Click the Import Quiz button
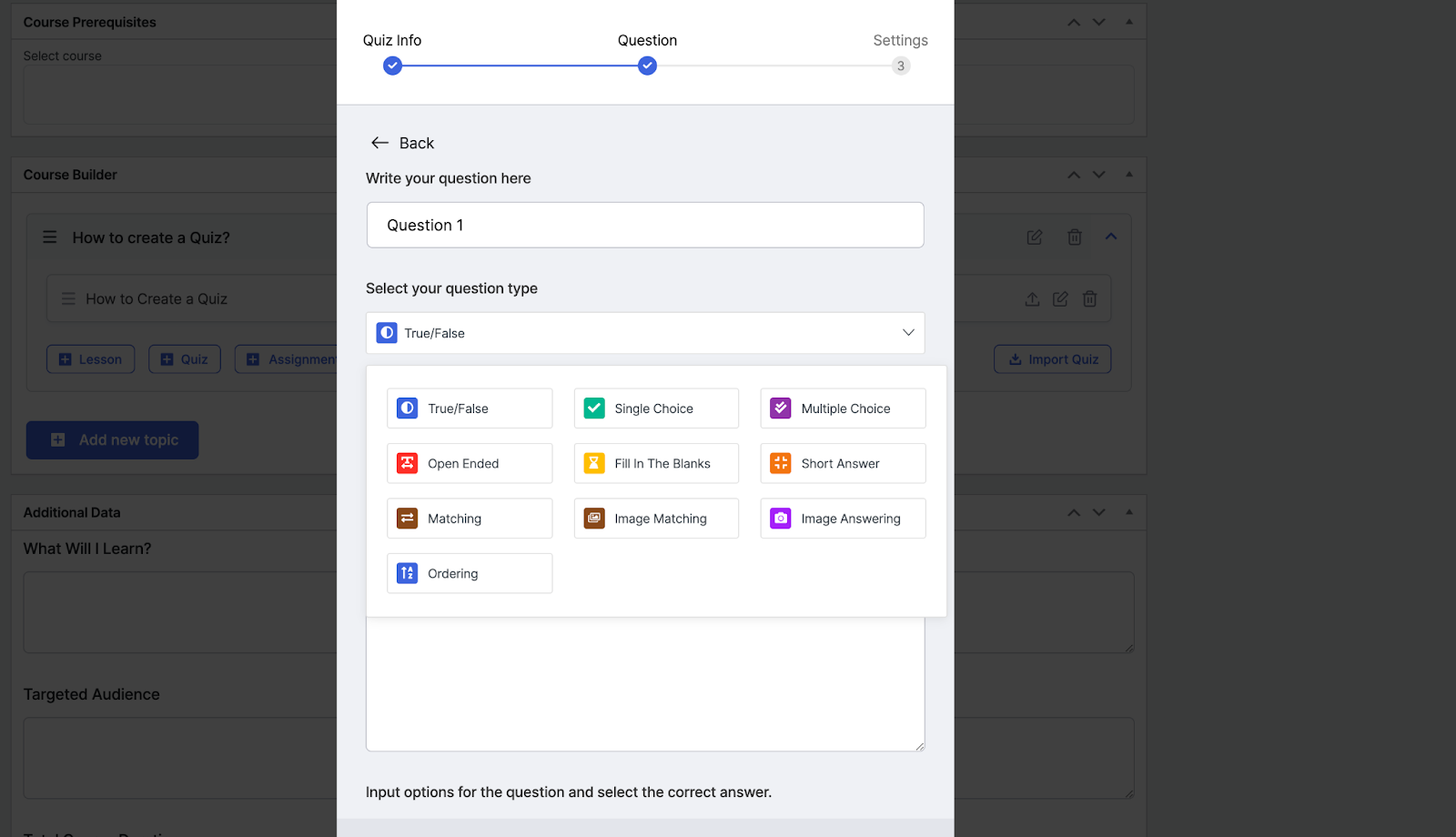 coord(1053,359)
